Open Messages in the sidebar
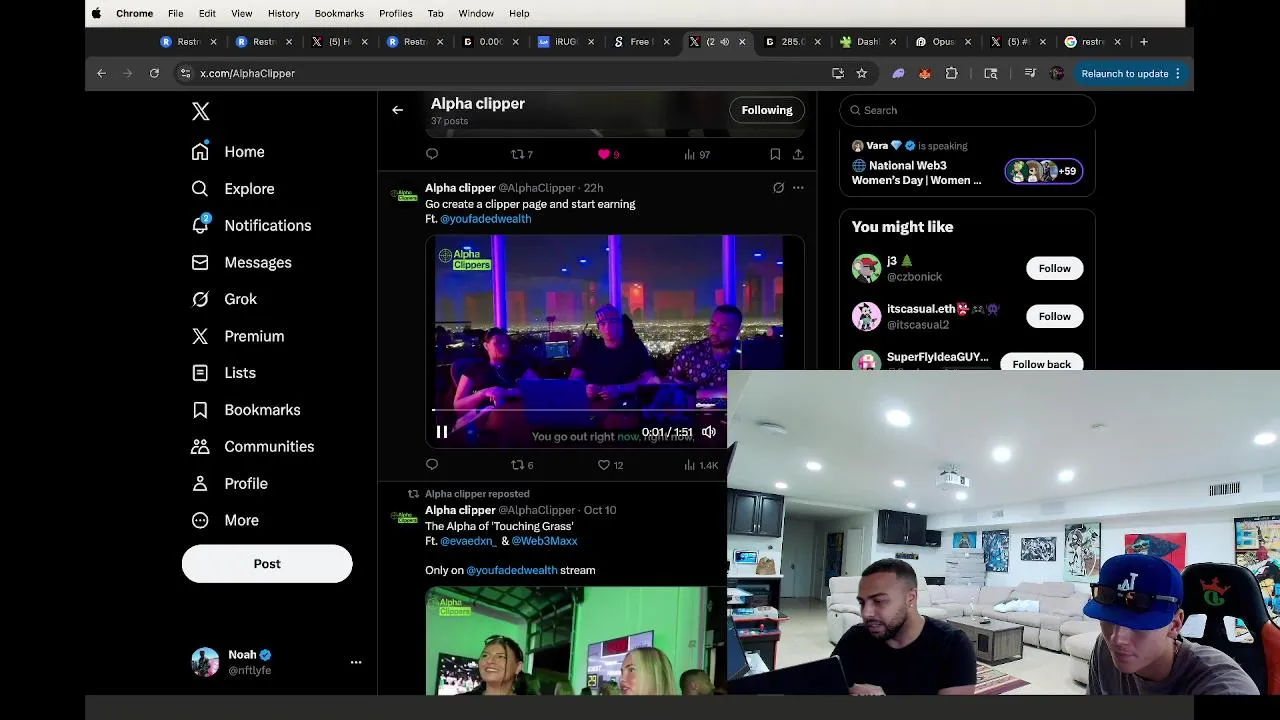The image size is (1280, 720). [x=241, y=262]
